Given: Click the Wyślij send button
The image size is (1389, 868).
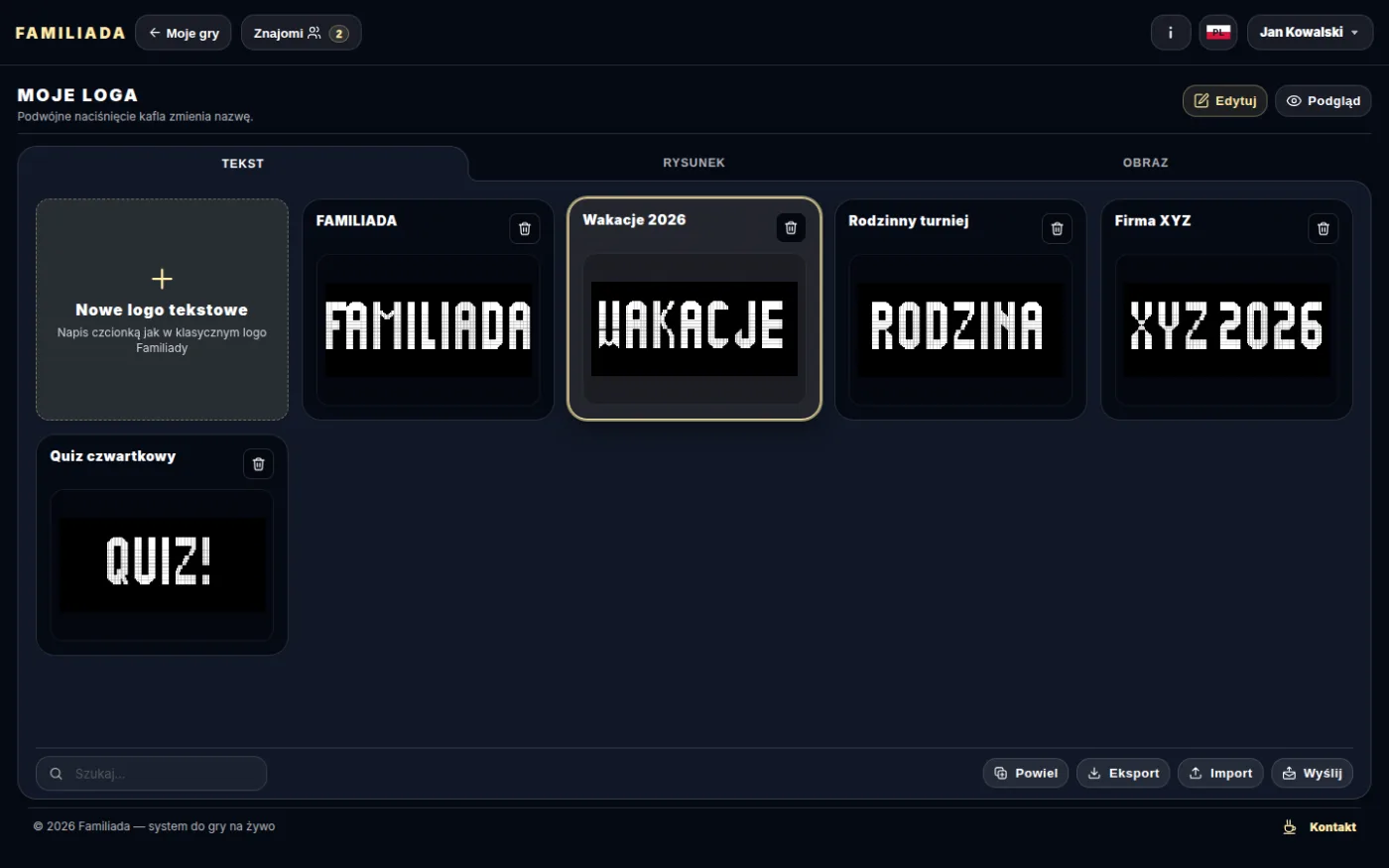Looking at the screenshot, I should (1312, 773).
